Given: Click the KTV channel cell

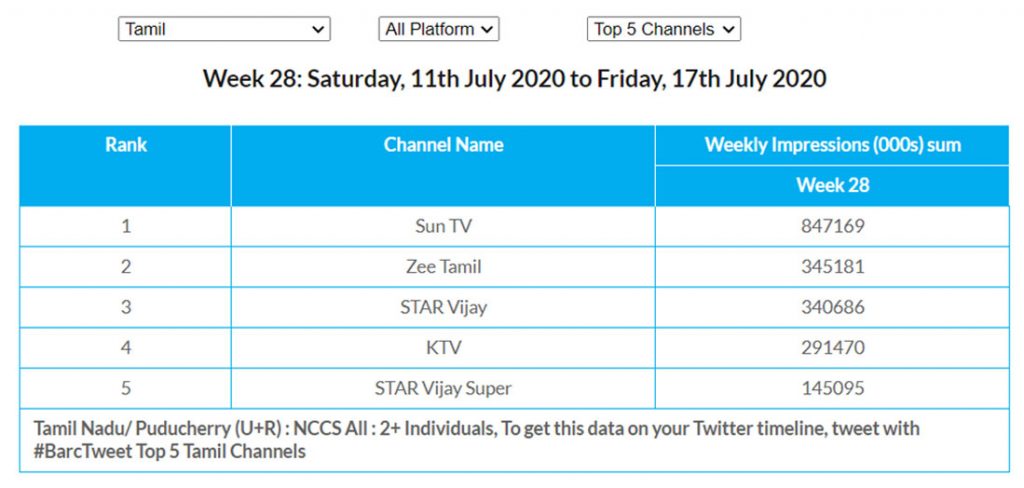Looking at the screenshot, I should tap(443, 348).
